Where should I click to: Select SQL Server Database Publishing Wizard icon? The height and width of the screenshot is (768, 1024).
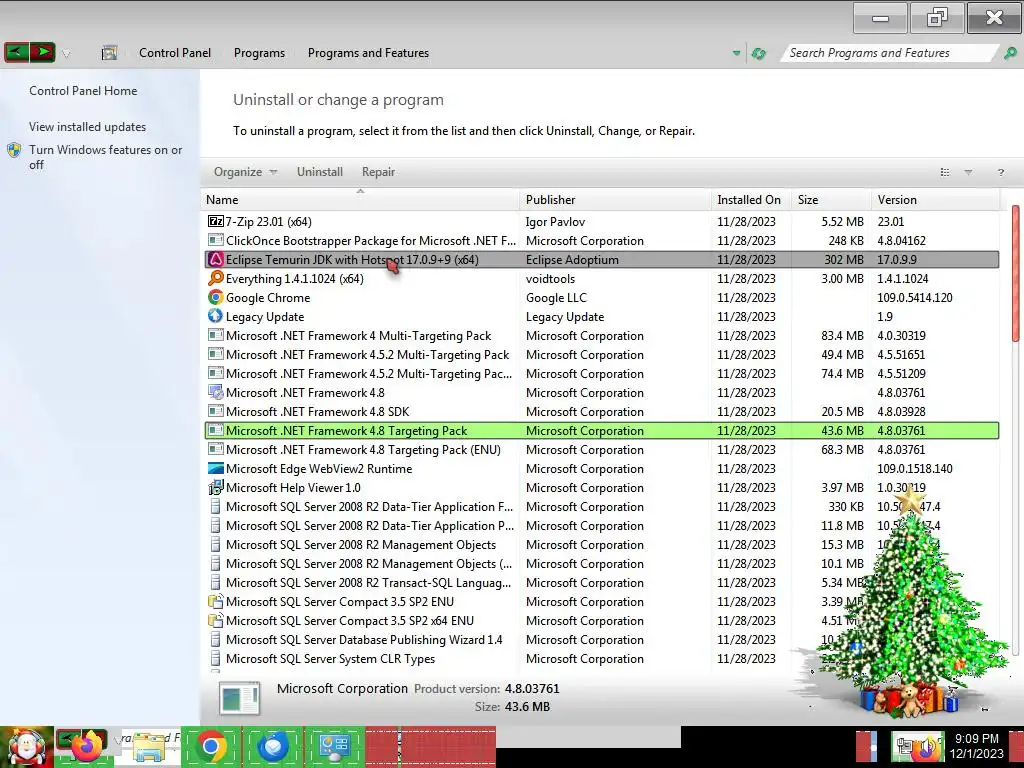(216, 639)
